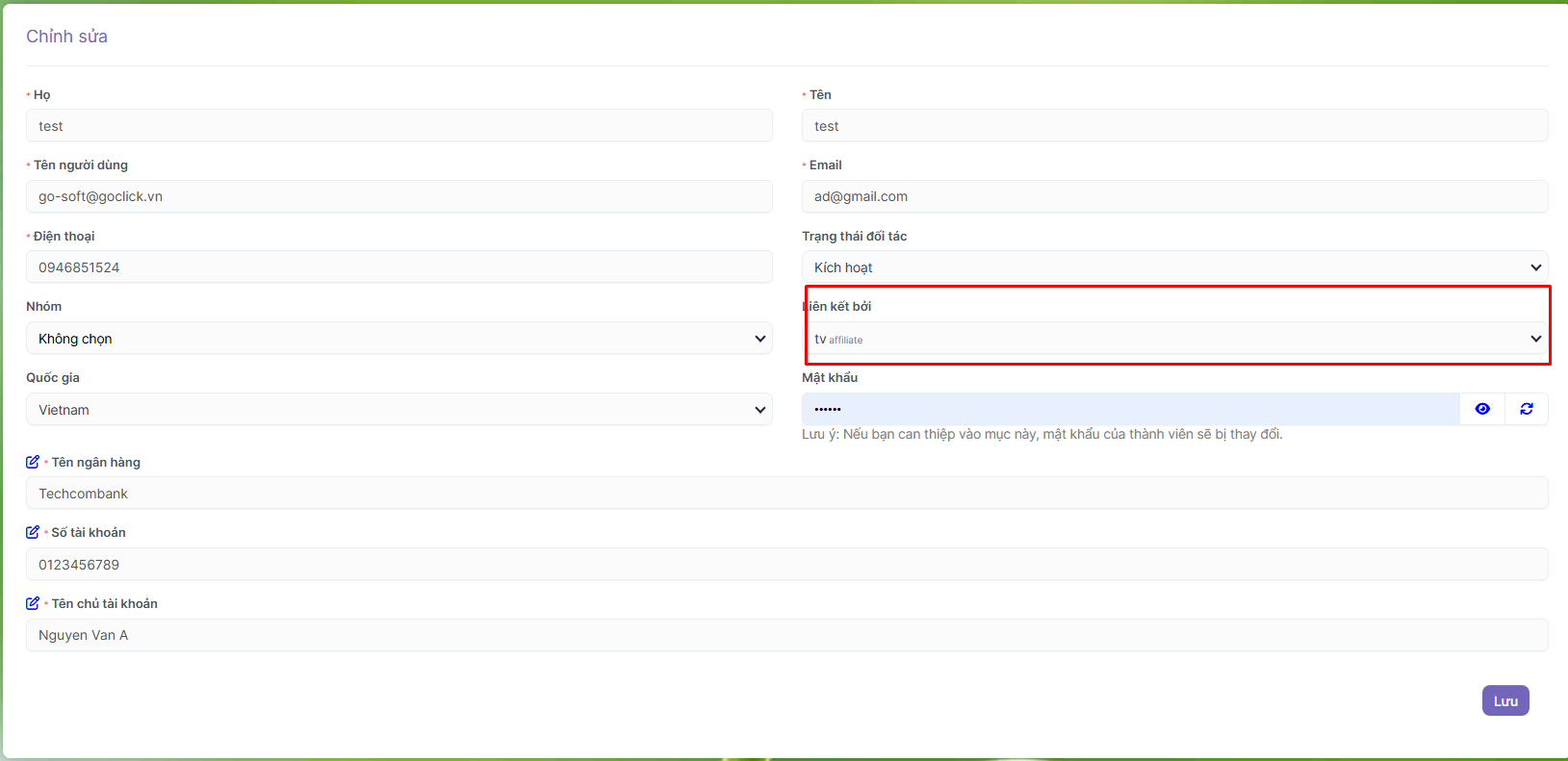
Task: Focus the Mật khẩu password field
Action: 1130,409
